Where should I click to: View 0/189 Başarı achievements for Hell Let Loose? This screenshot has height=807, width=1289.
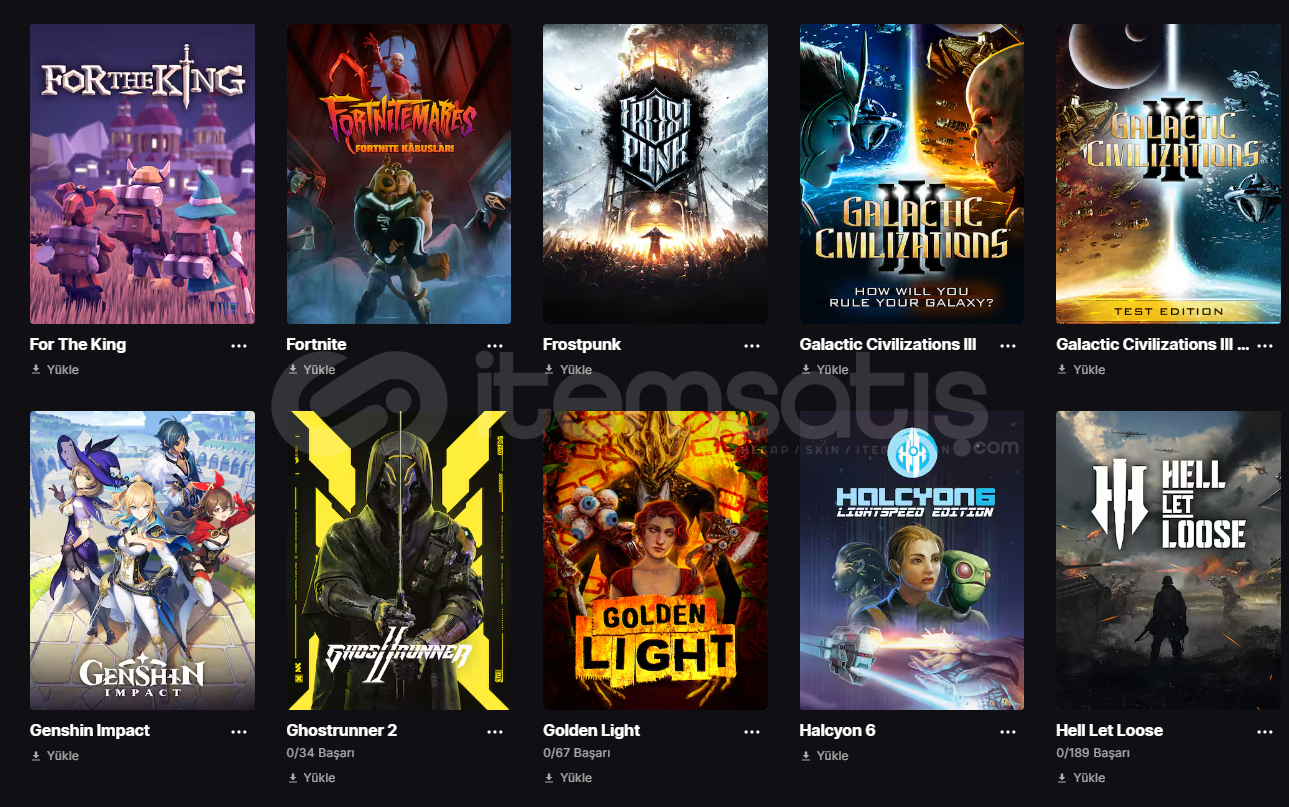pyautogui.click(x=1093, y=753)
